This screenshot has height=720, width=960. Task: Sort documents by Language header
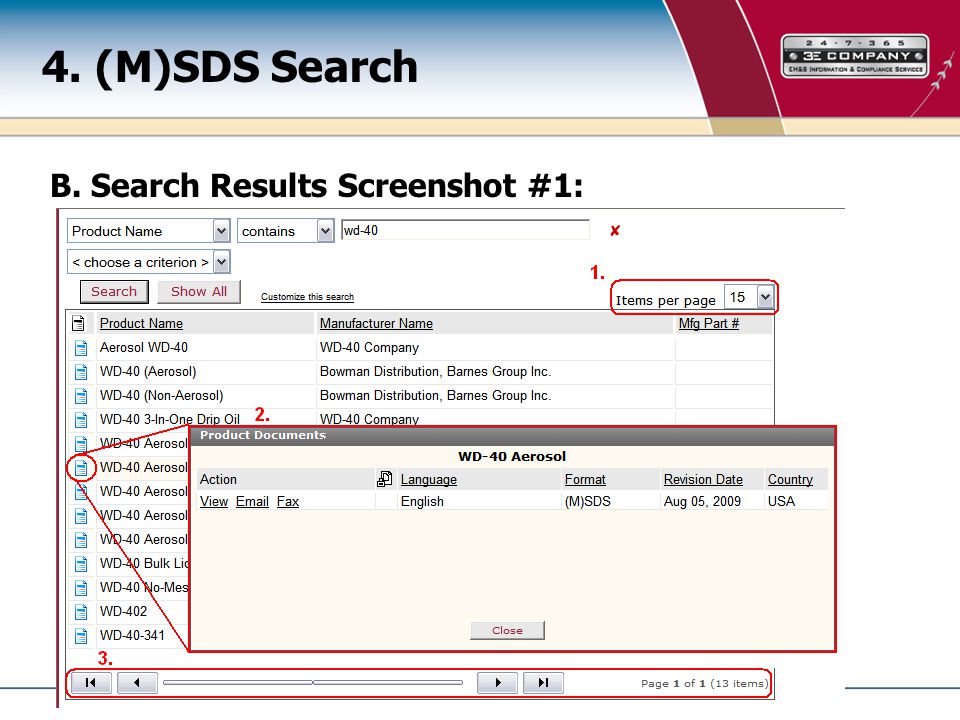tap(429, 479)
